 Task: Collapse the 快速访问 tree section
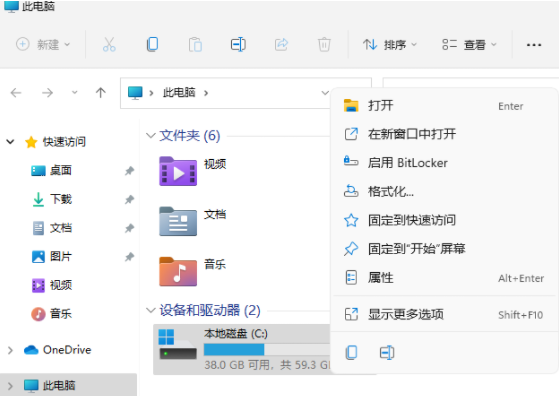coord(10,142)
